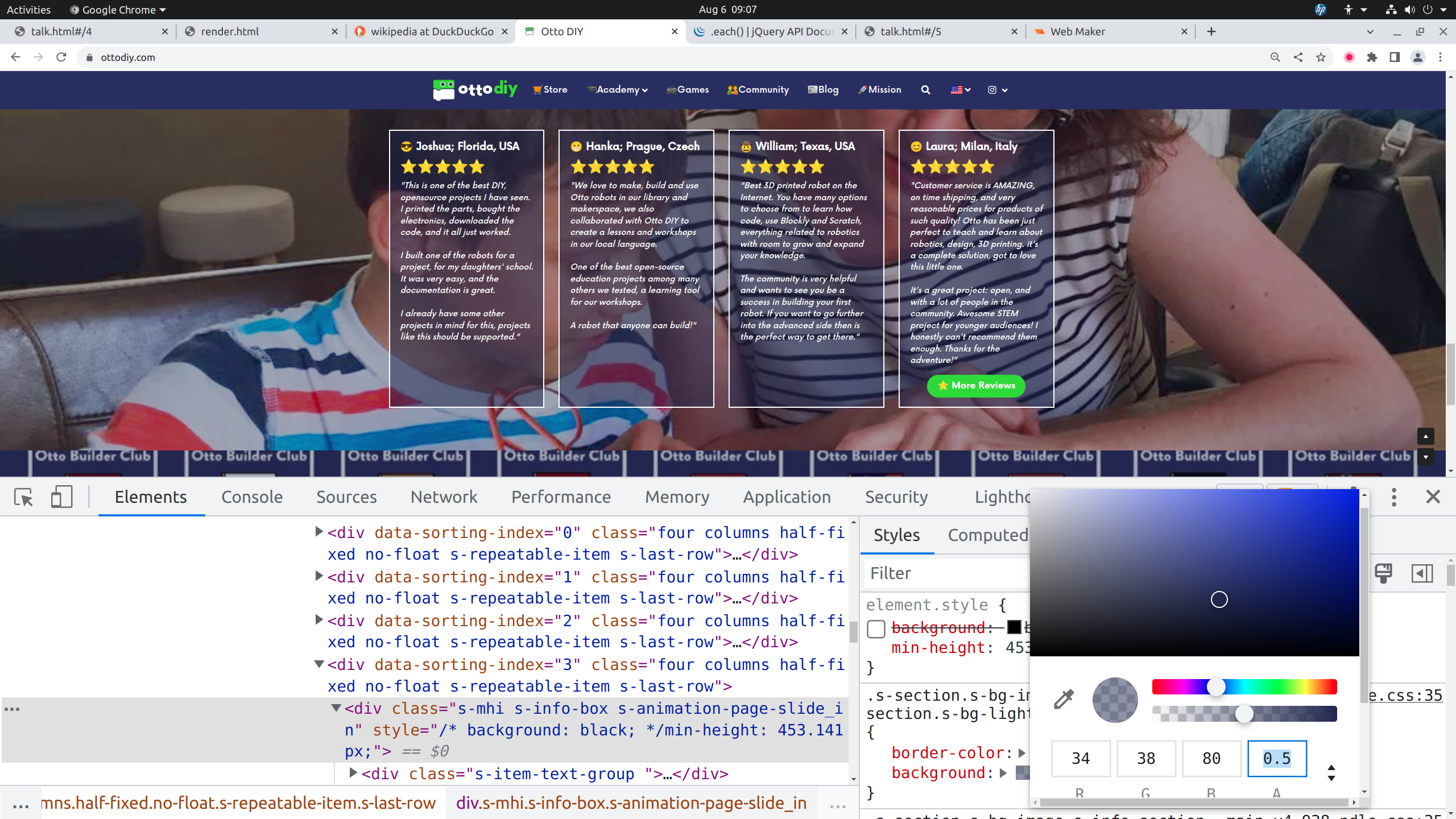1456x819 pixels.
Task: Expand the div with data-sorting-index="0"
Action: 319,532
